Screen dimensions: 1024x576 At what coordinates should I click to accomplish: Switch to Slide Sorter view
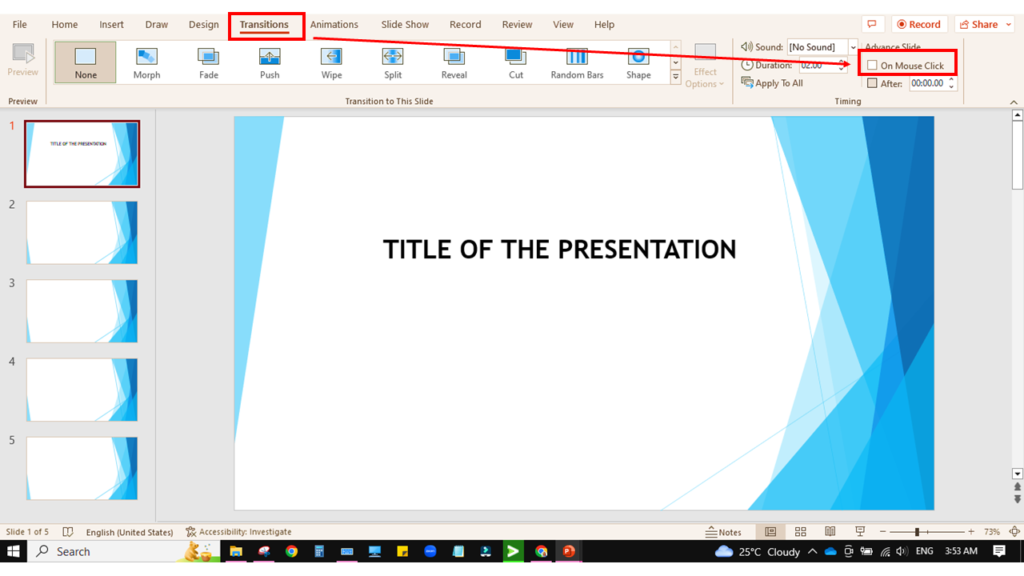pos(800,531)
